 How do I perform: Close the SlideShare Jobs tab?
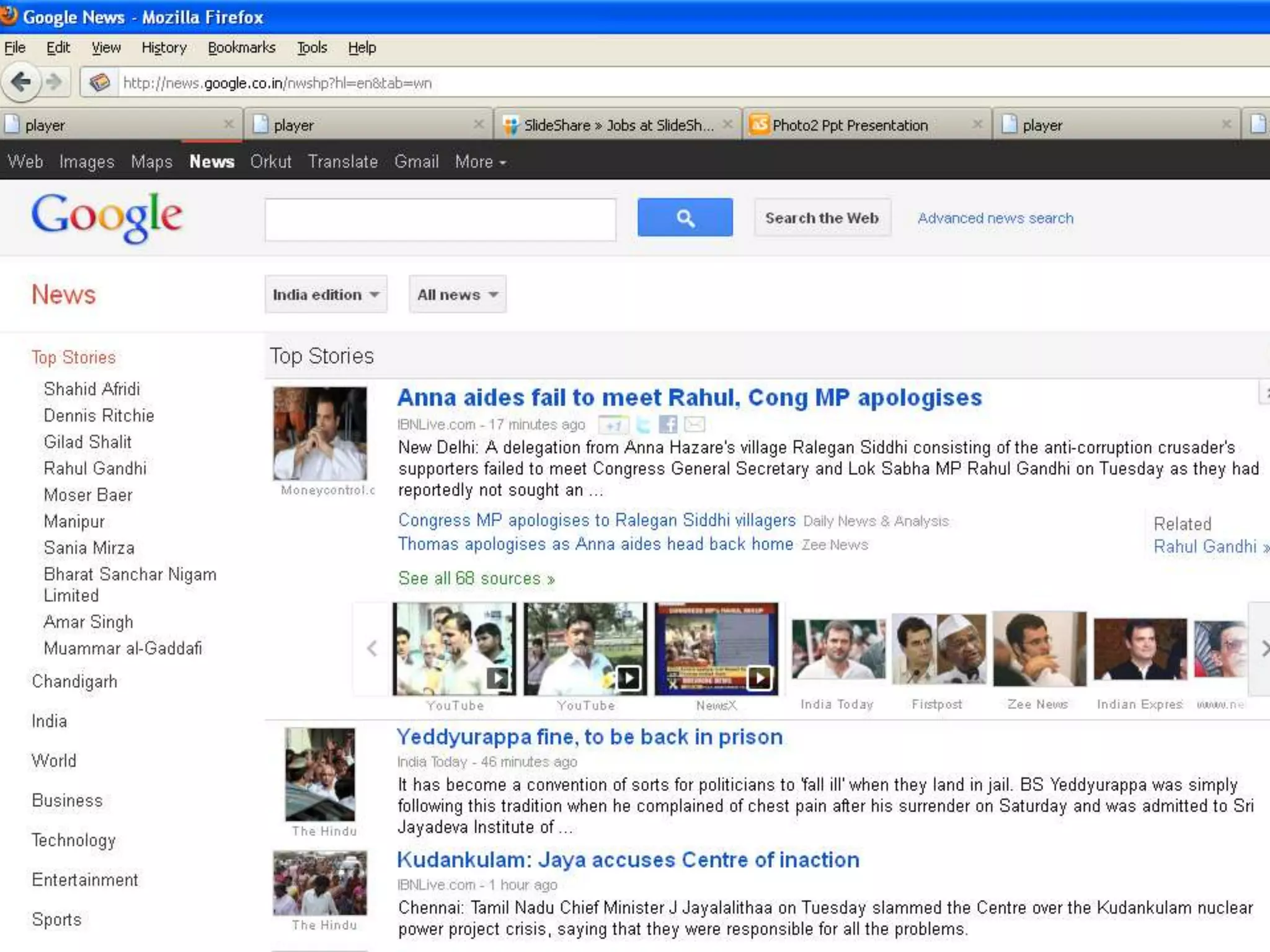click(x=727, y=125)
